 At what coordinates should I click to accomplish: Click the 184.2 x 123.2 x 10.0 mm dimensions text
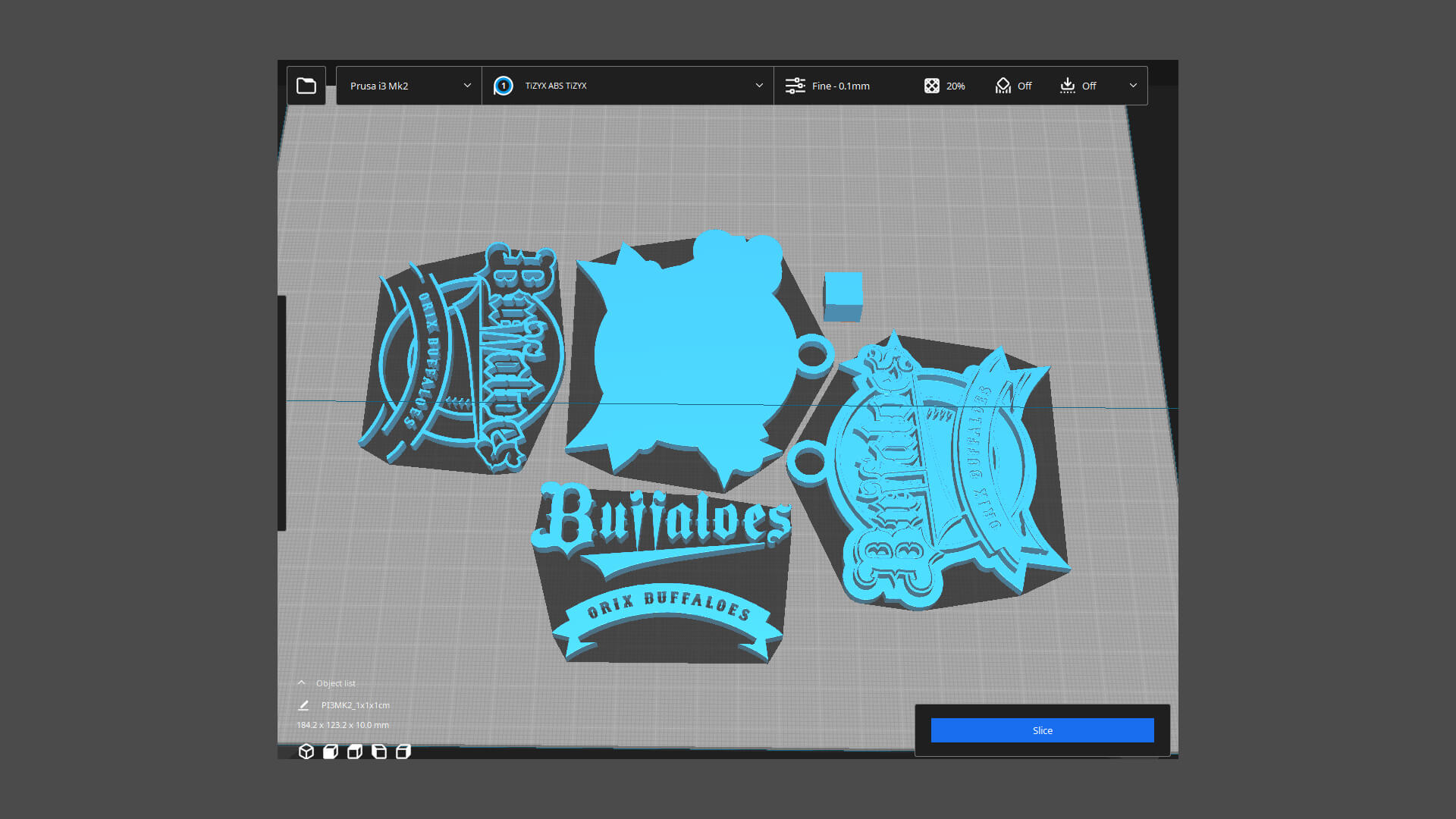pyautogui.click(x=343, y=725)
